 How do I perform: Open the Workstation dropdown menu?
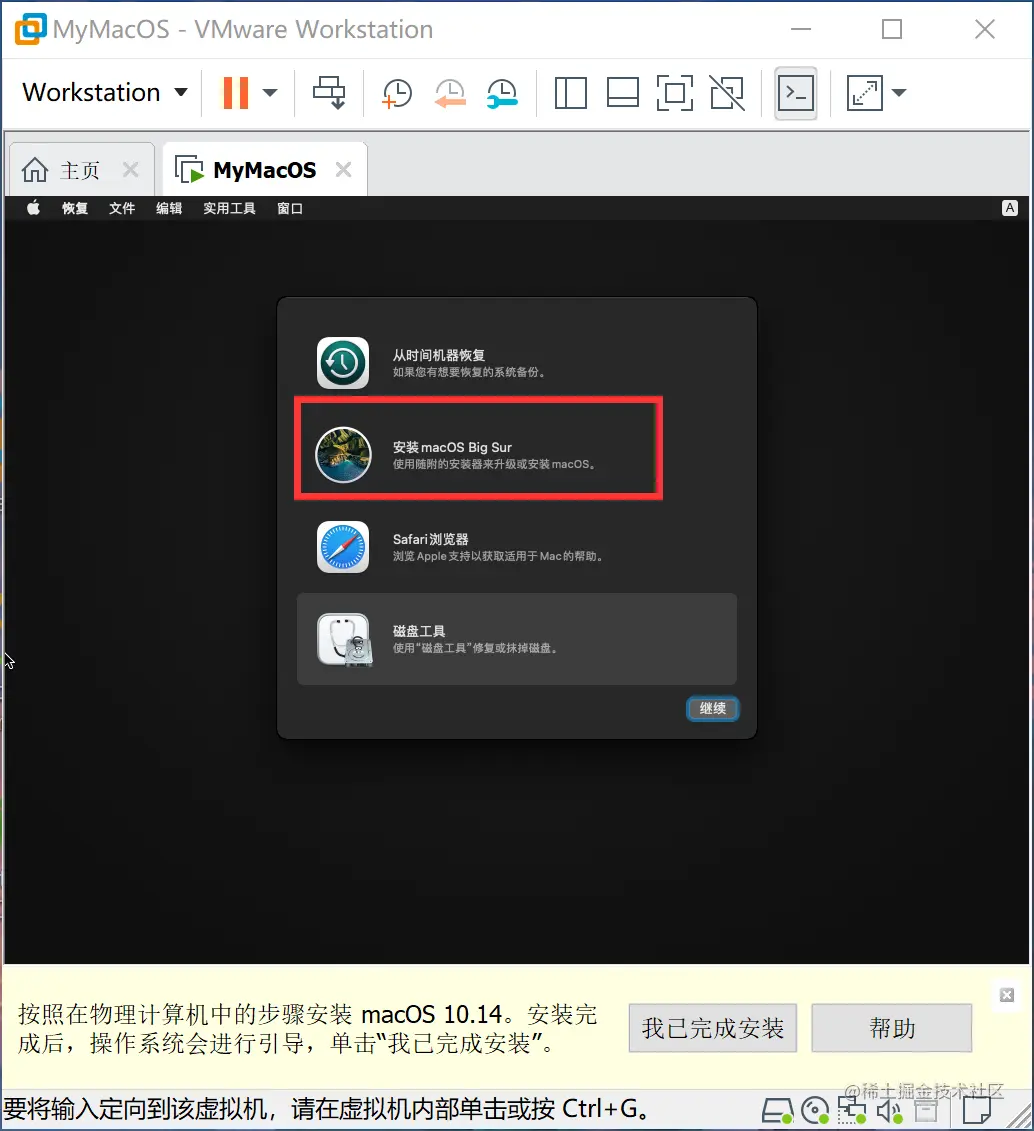click(x=105, y=92)
